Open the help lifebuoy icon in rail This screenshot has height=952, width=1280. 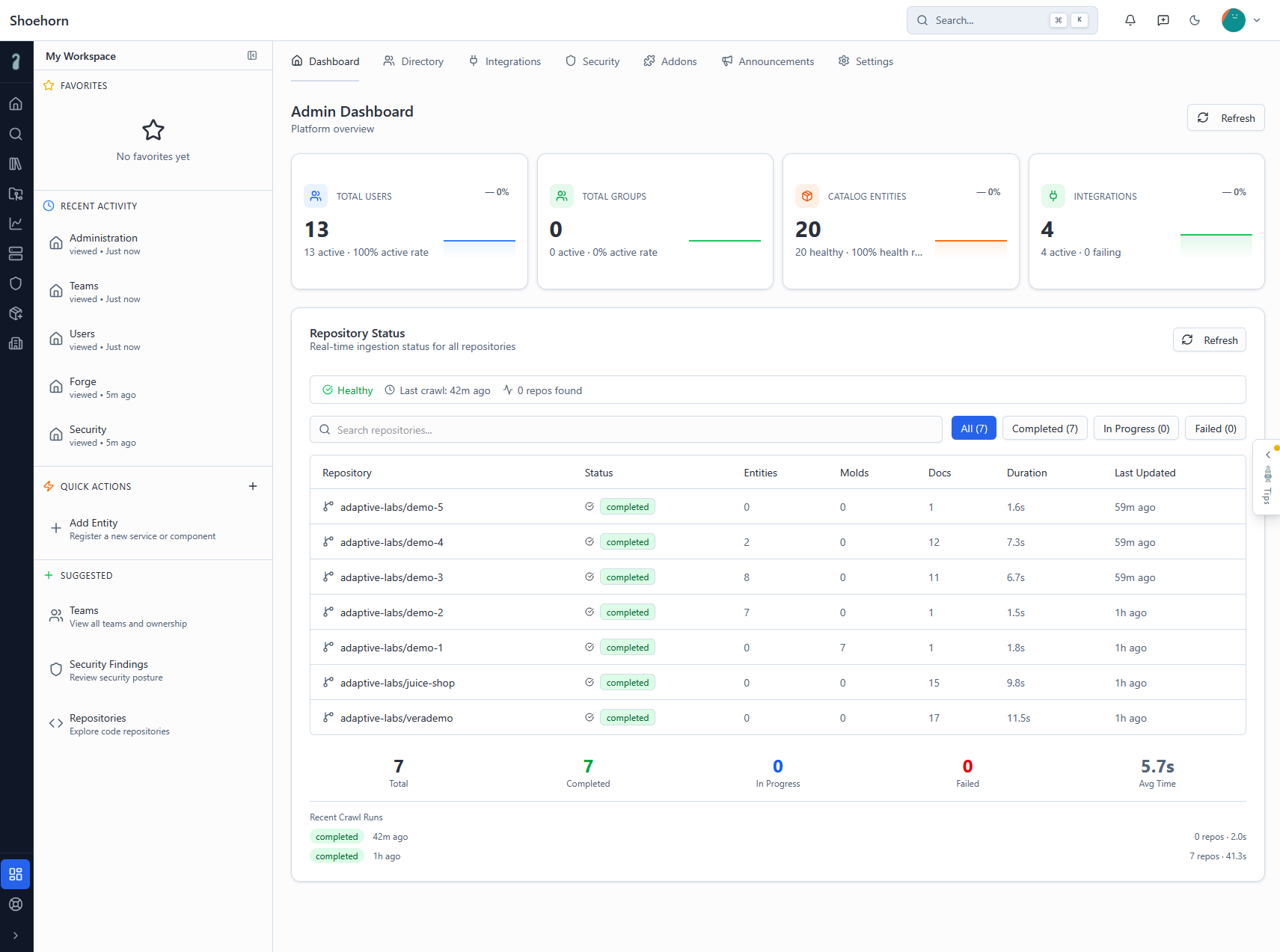(16, 904)
